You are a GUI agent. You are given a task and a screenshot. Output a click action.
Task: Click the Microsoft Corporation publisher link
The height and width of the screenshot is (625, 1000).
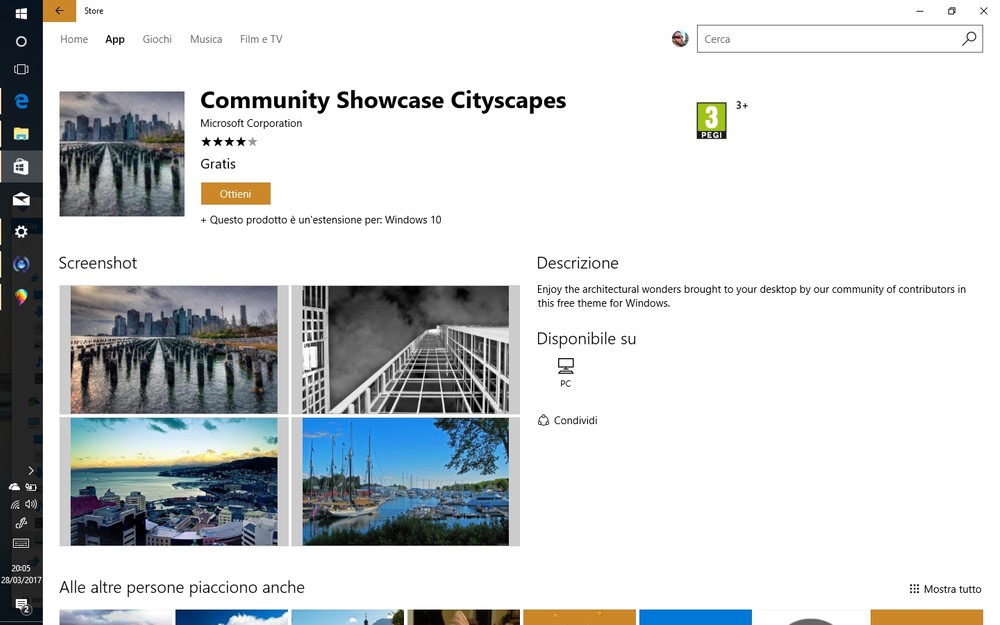(x=251, y=123)
